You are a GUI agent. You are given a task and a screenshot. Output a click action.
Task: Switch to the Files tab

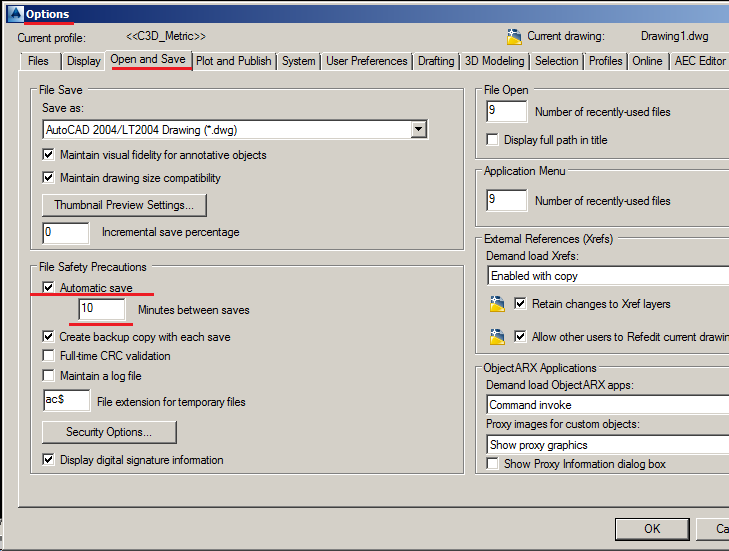pyautogui.click(x=38, y=61)
